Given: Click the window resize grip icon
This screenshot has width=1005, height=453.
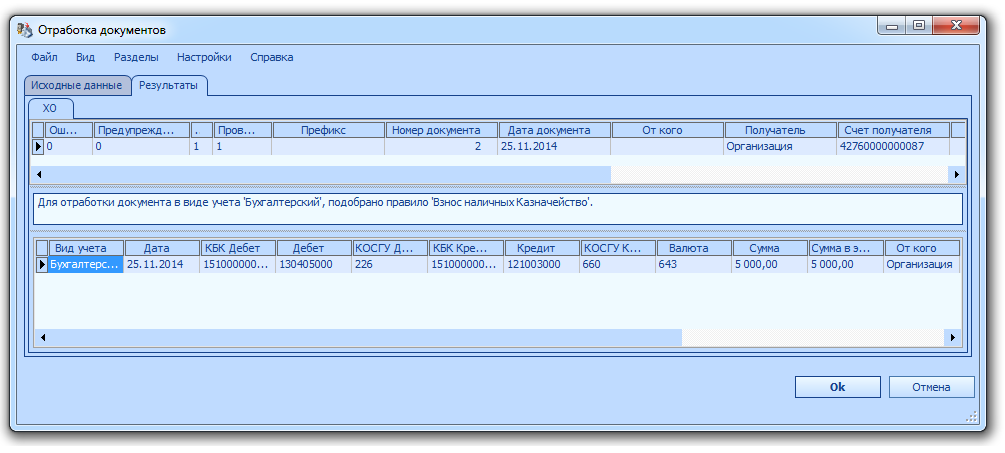Looking at the screenshot, I should (970, 416).
